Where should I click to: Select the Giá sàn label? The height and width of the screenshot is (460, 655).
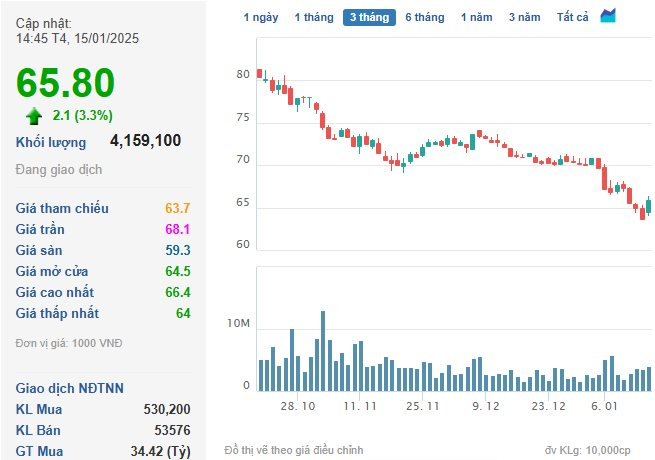(38, 250)
